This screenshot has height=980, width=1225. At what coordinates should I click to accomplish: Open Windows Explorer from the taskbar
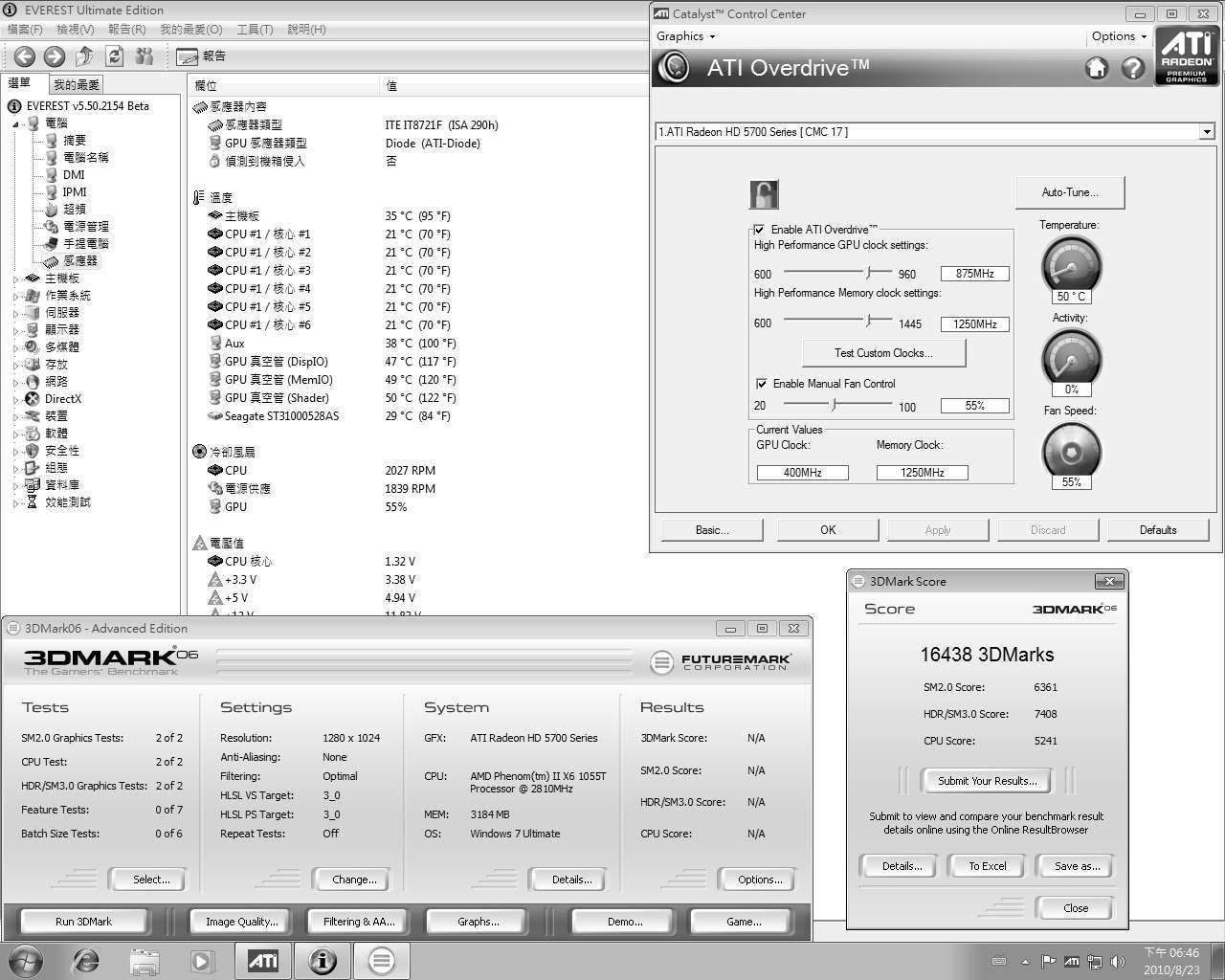pos(145,961)
